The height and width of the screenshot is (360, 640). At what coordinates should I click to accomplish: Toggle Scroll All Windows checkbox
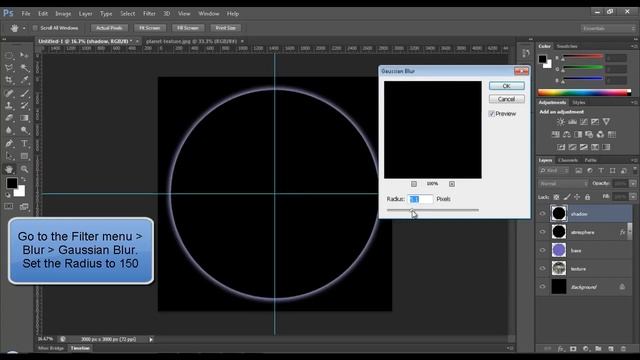coord(35,28)
